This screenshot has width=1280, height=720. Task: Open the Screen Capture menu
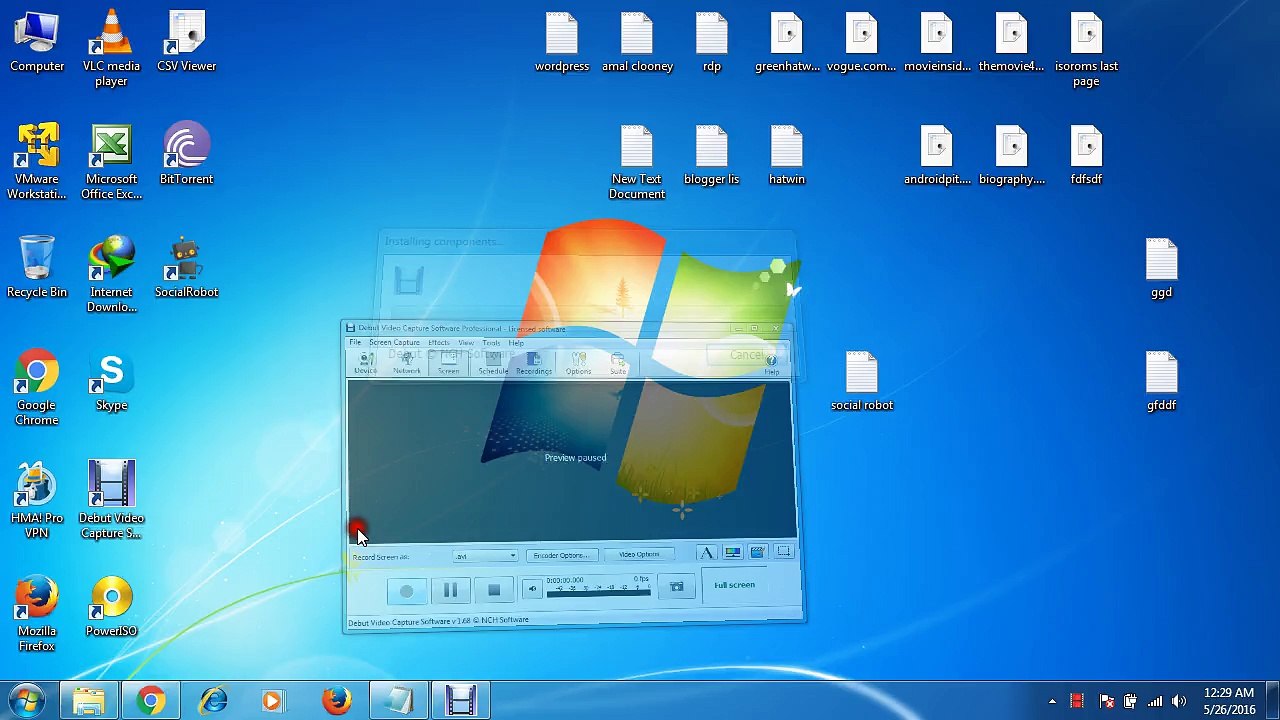394,342
